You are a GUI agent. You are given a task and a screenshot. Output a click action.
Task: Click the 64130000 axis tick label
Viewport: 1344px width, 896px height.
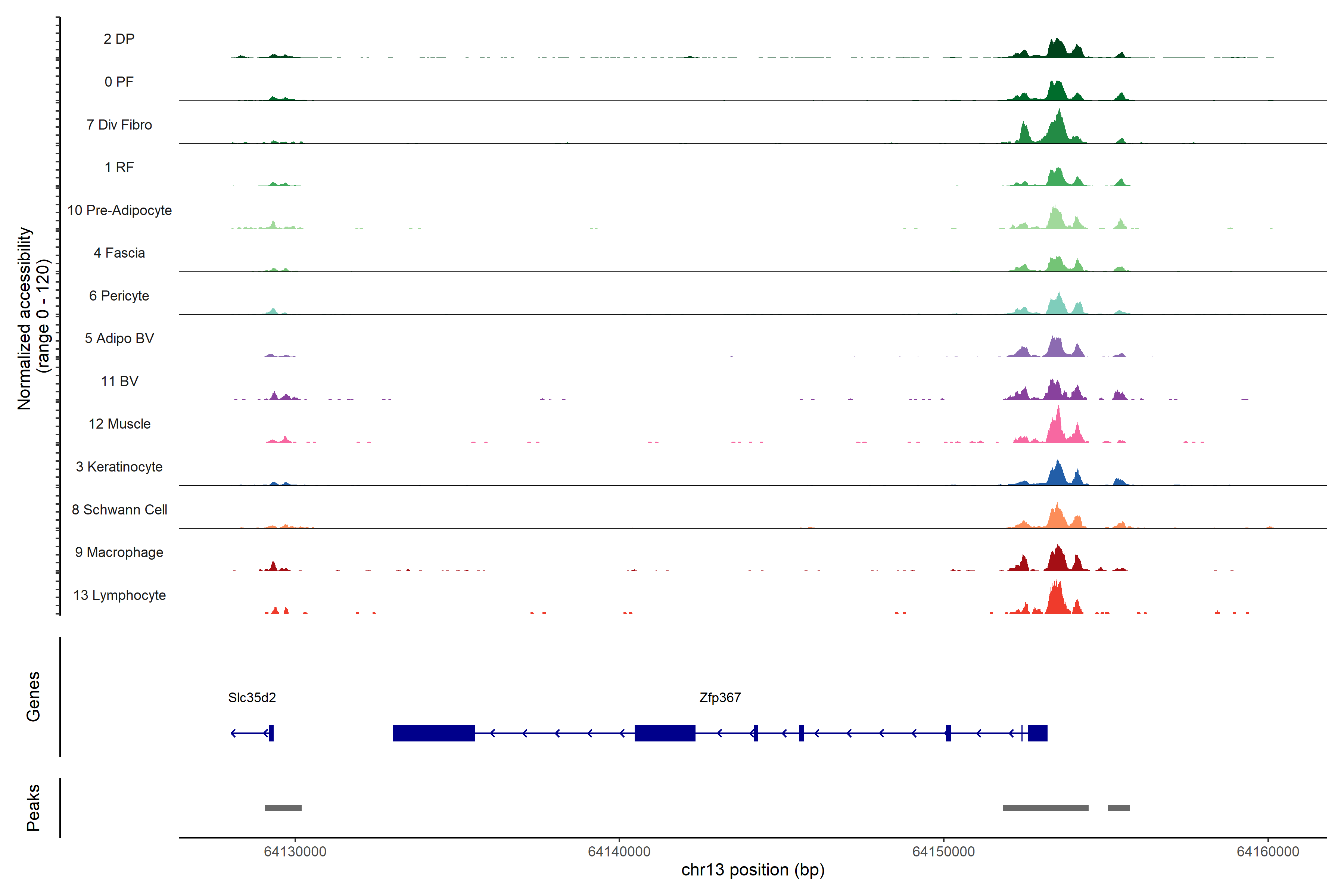(295, 852)
